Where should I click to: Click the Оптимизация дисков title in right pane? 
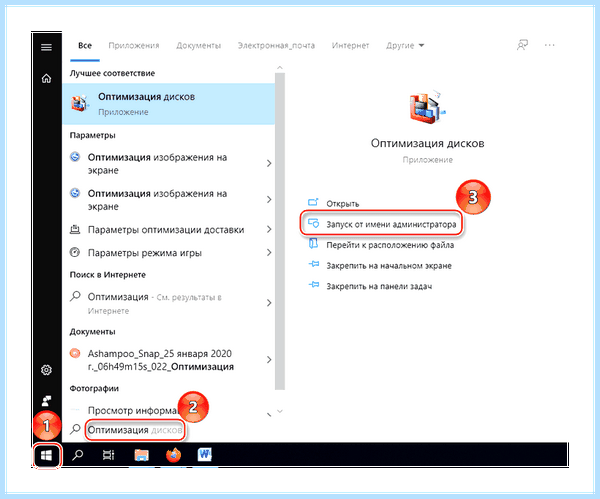coord(427,143)
